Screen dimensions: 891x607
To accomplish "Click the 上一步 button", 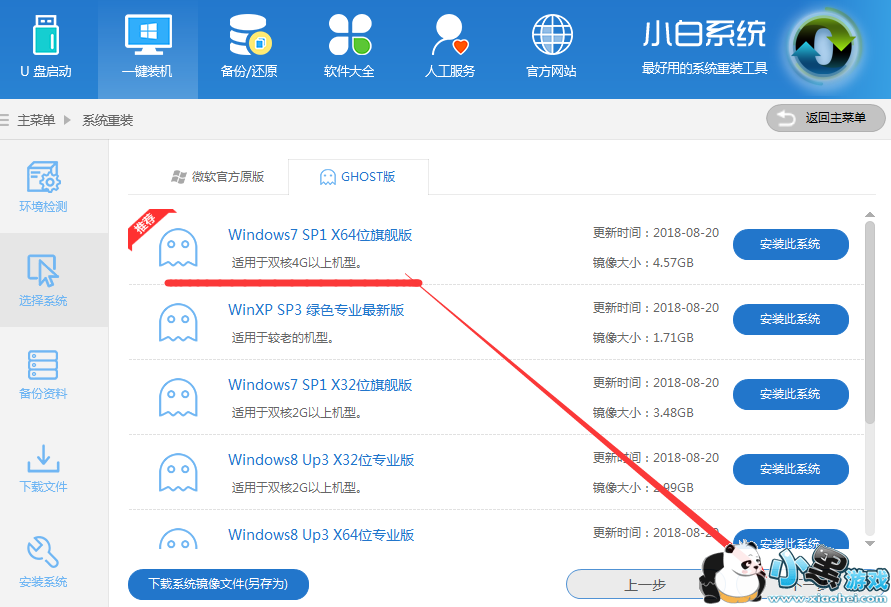I will (644, 584).
